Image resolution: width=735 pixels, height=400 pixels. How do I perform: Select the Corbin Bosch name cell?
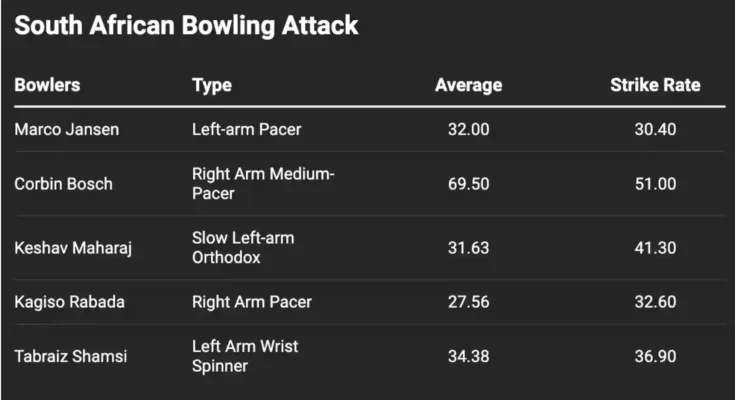point(63,184)
